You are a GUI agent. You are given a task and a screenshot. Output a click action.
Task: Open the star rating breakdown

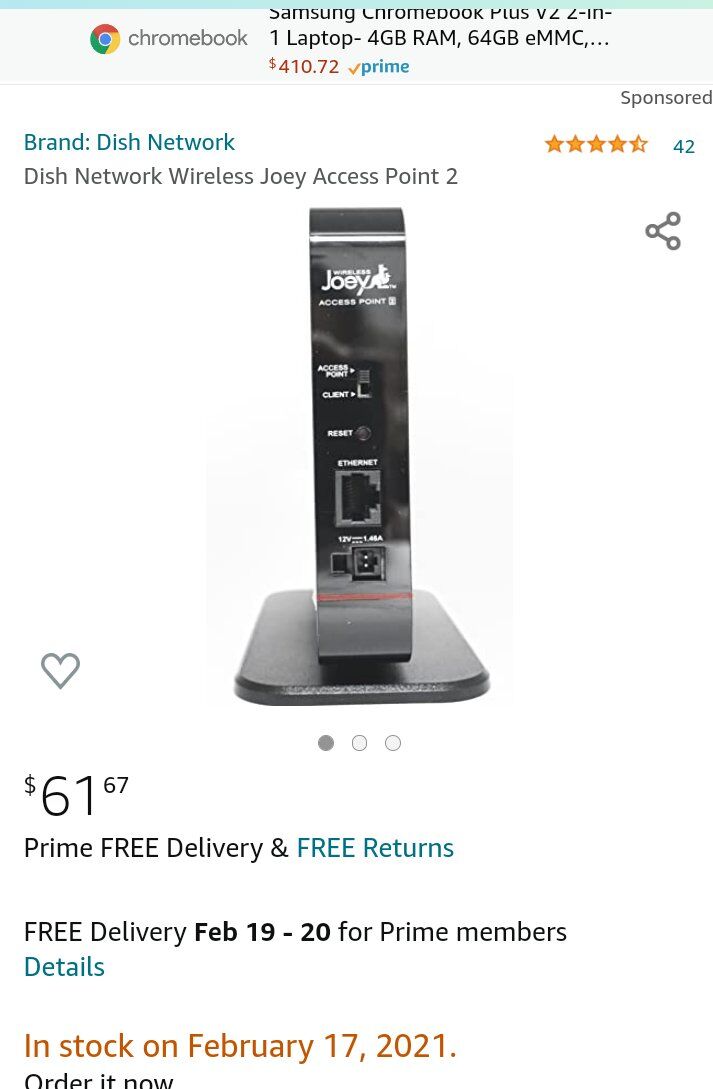(x=596, y=144)
